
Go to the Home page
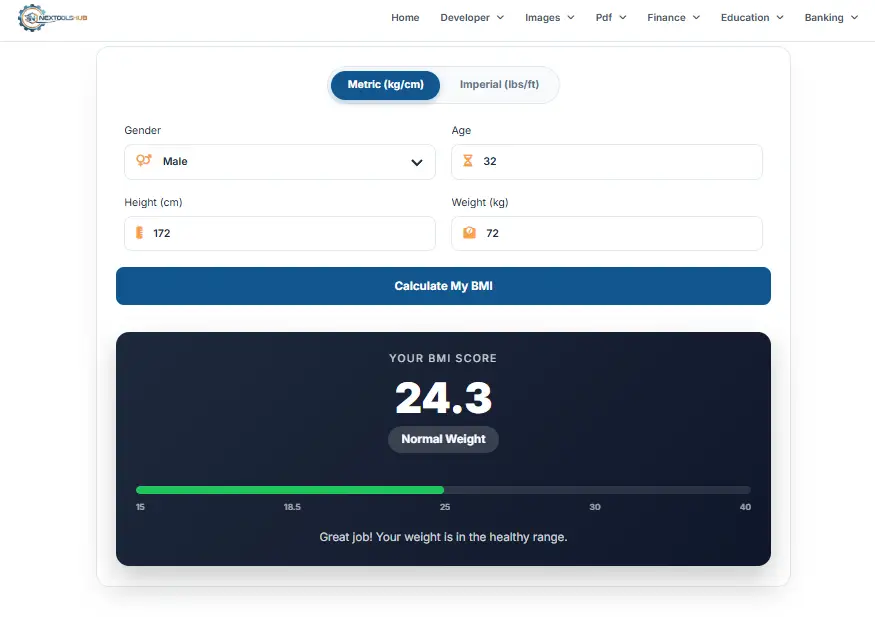point(405,18)
